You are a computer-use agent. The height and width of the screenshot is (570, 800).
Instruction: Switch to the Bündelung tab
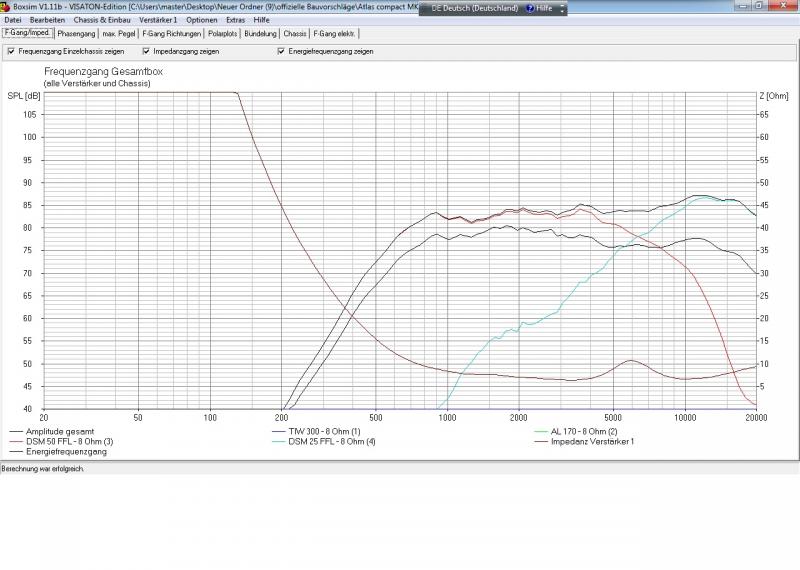point(261,34)
